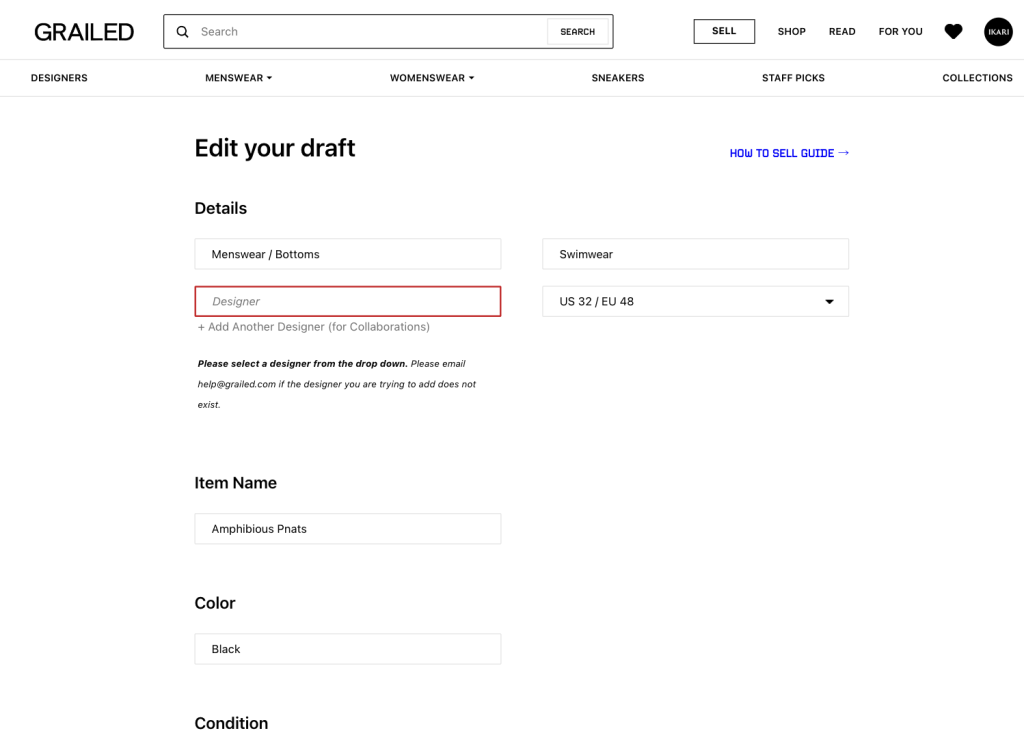This screenshot has height=733, width=1024.
Task: Expand the Menswear dropdown menu
Action: coord(238,78)
